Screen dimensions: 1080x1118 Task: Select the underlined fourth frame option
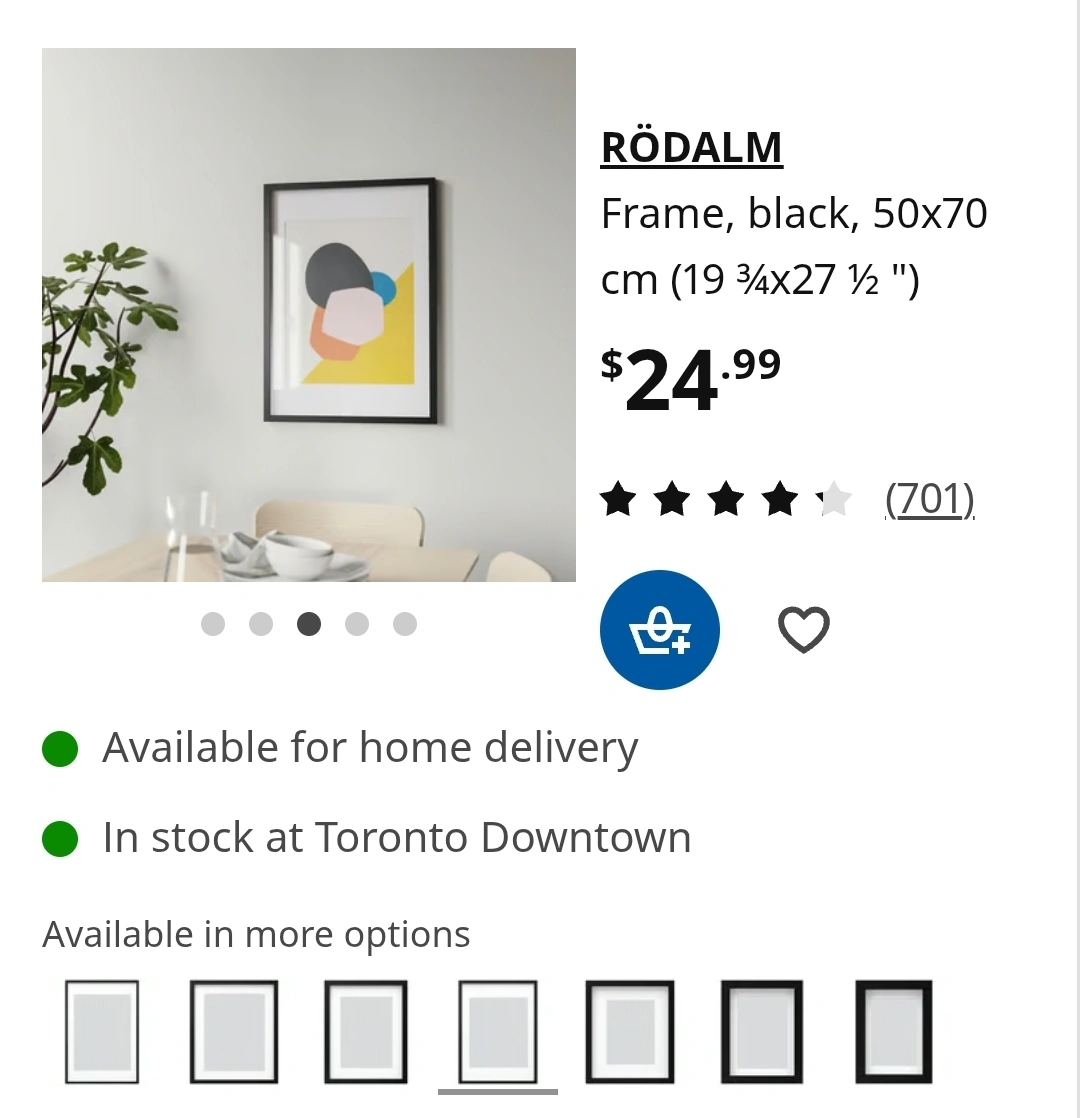pos(498,1032)
